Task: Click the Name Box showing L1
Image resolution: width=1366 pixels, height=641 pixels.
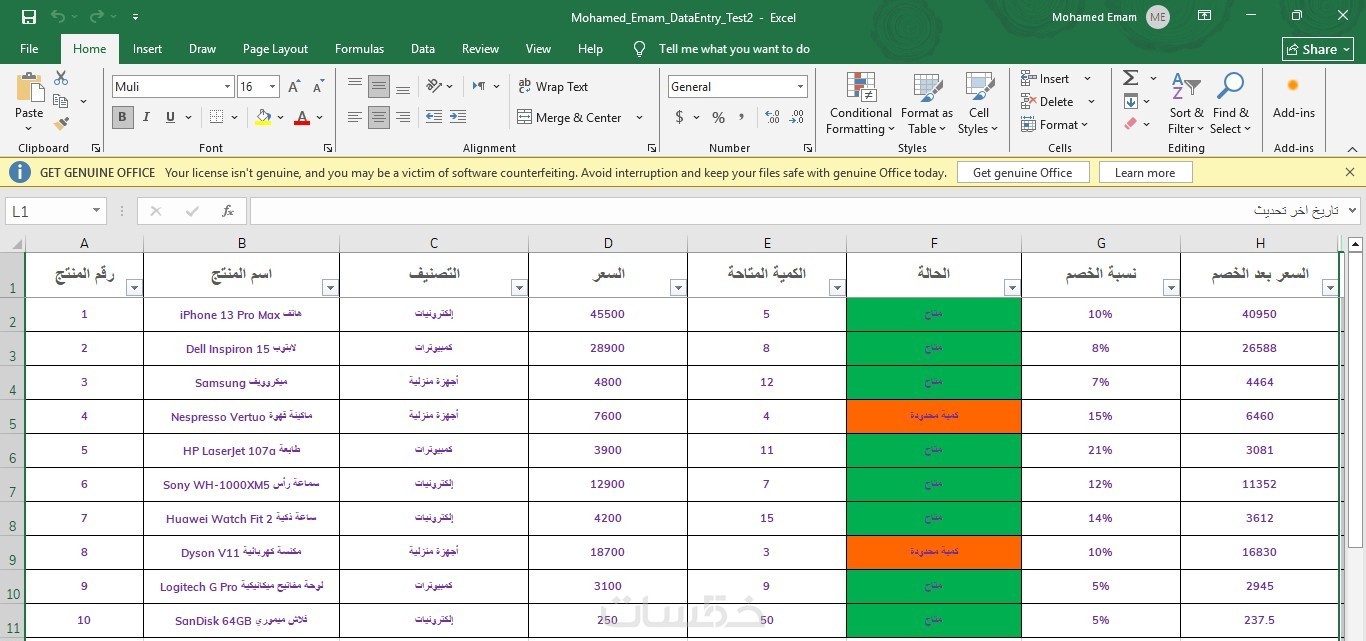Action: coord(56,211)
